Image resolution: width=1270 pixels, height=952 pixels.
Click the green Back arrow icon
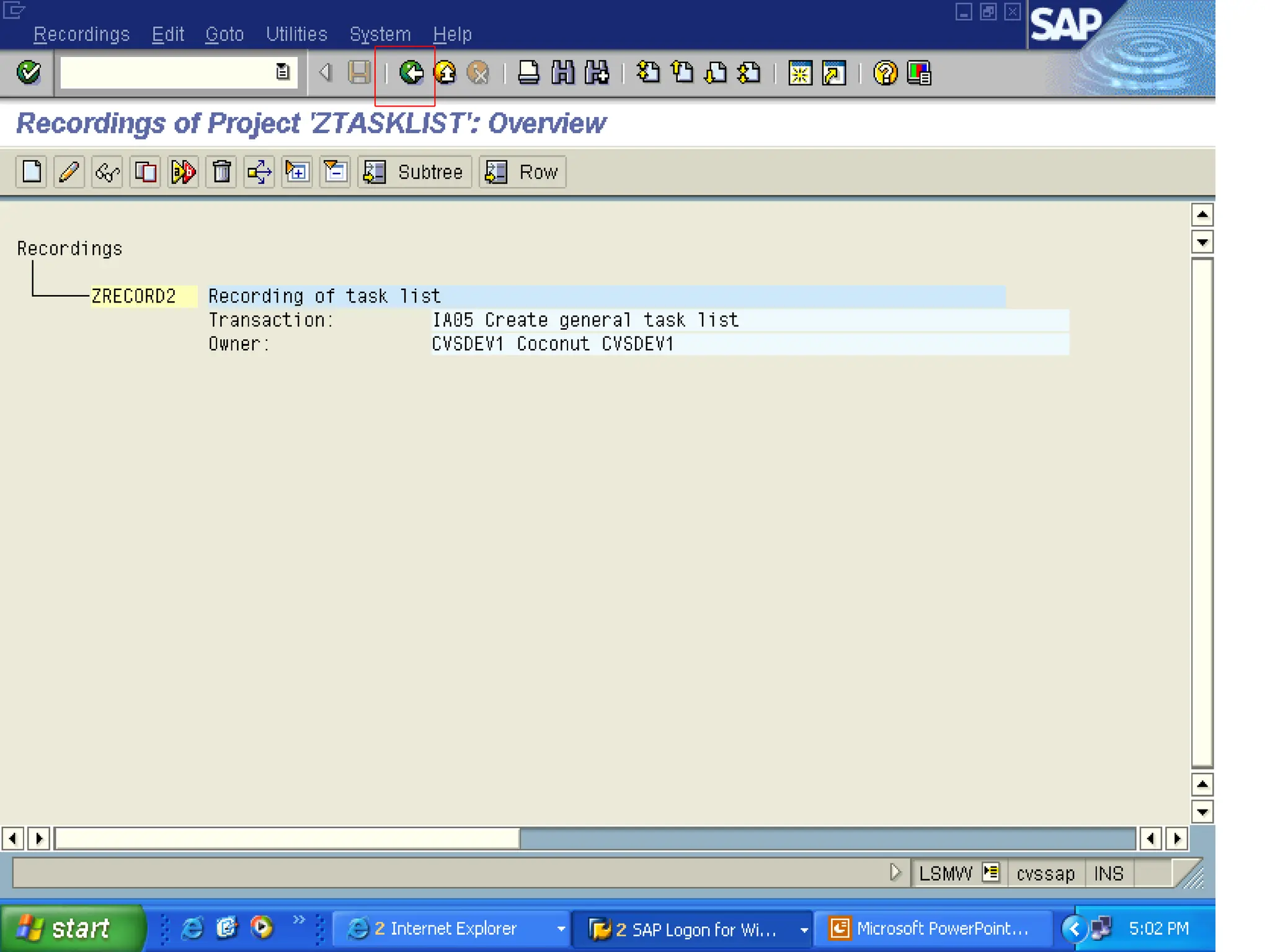pos(411,73)
